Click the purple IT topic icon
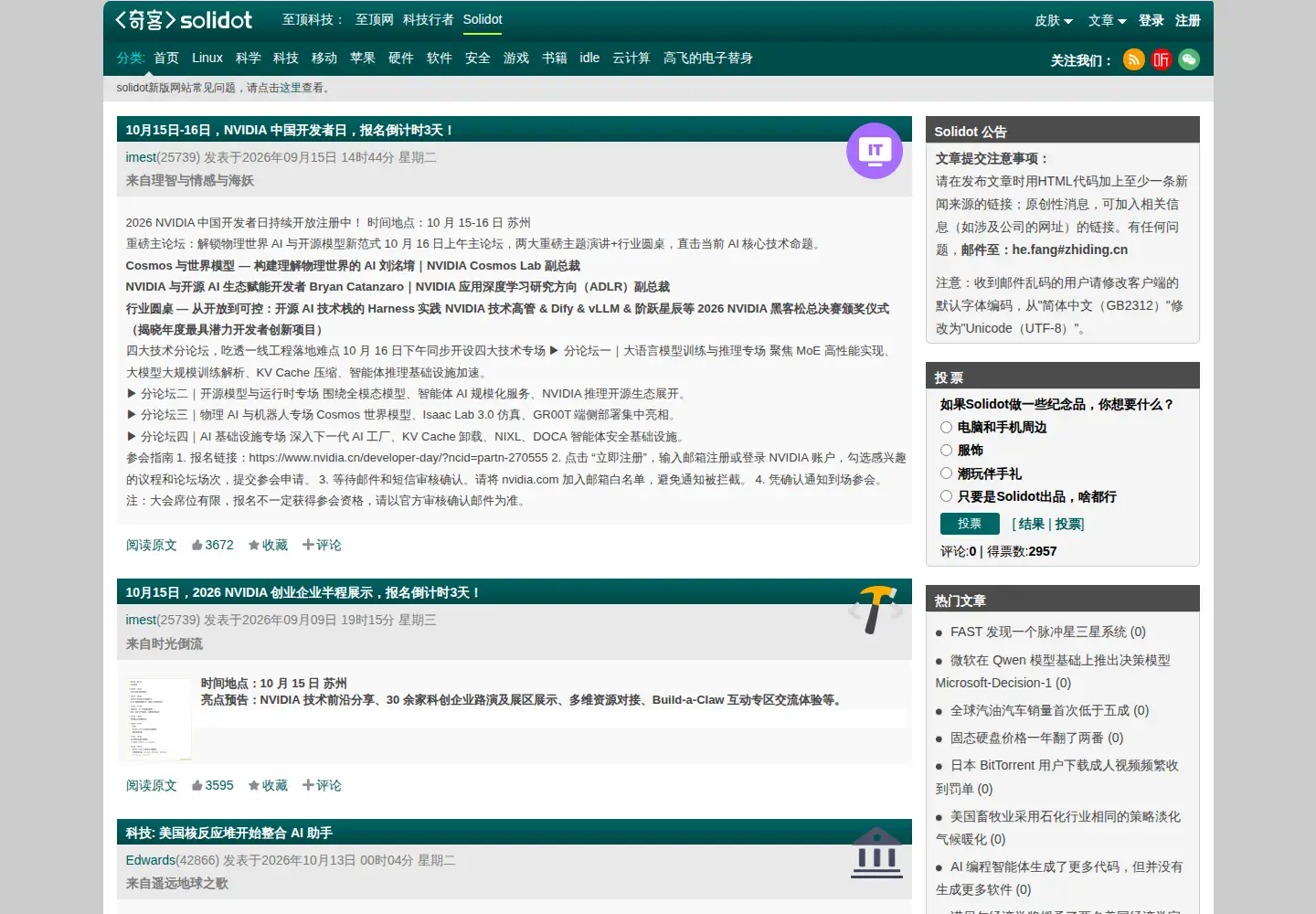 [875, 151]
